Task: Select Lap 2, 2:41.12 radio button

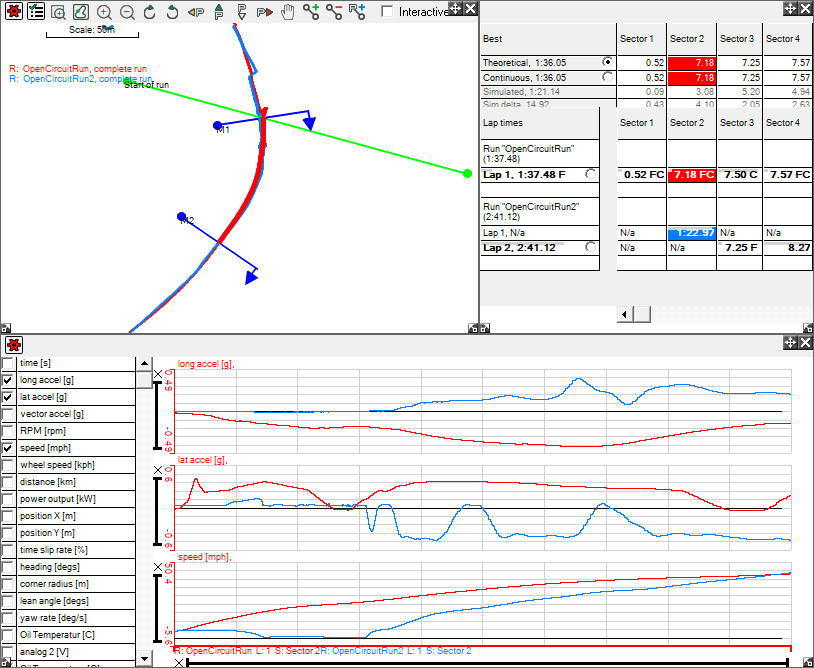Action: pyautogui.click(x=592, y=247)
